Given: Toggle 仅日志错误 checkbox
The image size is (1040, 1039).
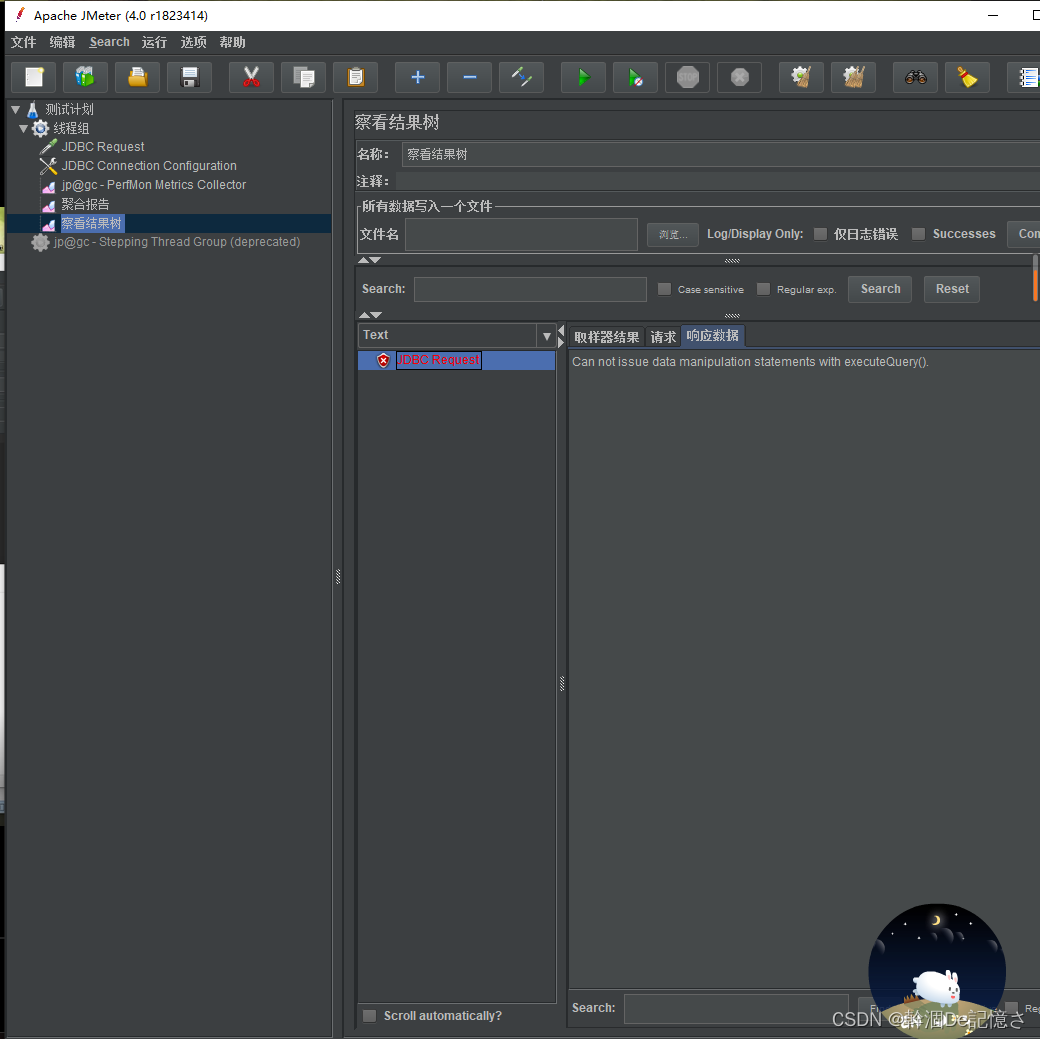Looking at the screenshot, I should 820,234.
